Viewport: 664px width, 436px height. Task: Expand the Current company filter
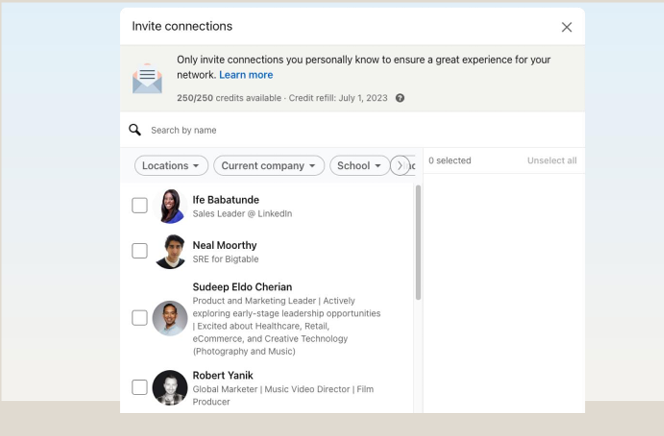[x=268, y=166]
